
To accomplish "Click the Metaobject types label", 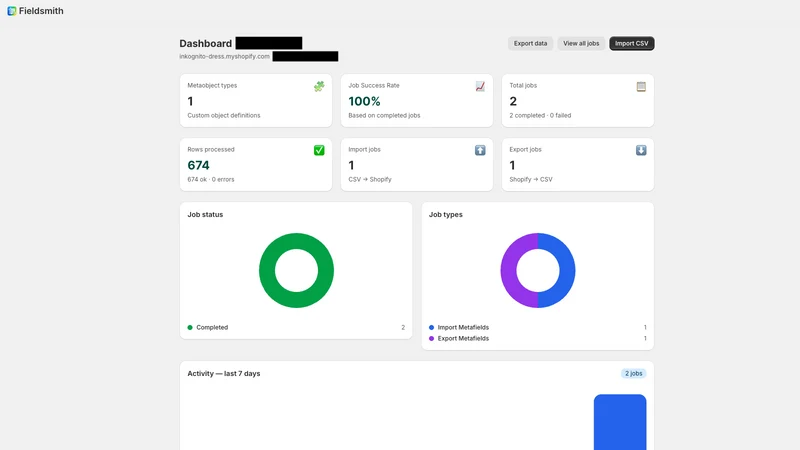I will pos(212,85).
